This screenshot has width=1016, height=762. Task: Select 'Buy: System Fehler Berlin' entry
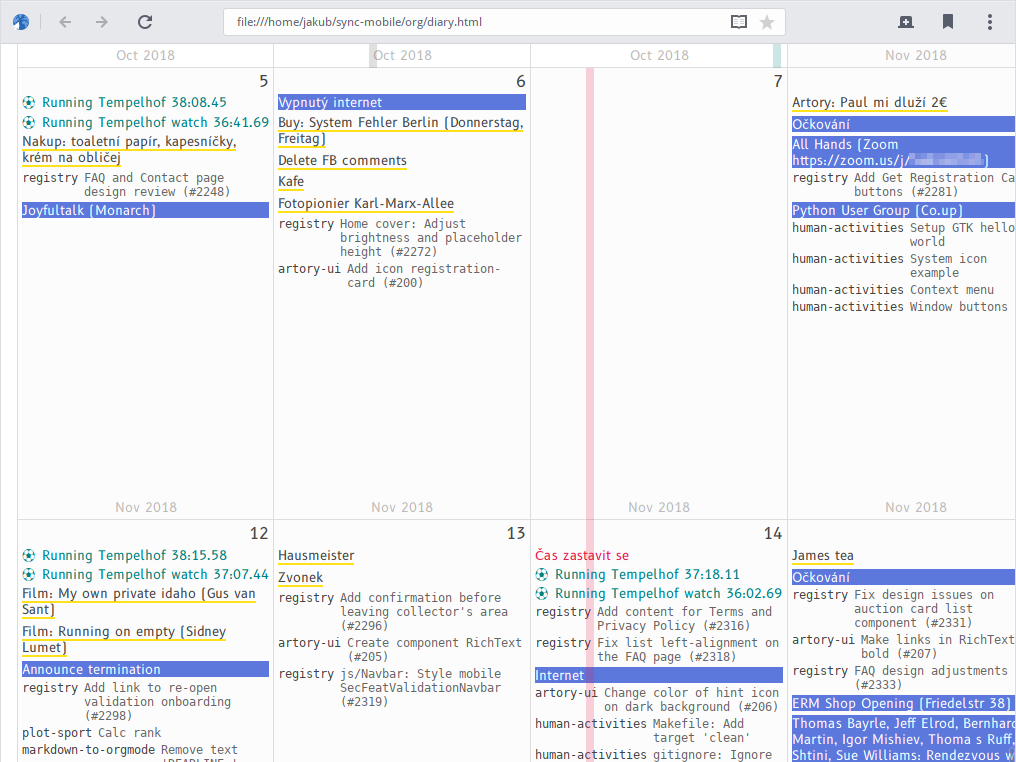[x=400, y=131]
